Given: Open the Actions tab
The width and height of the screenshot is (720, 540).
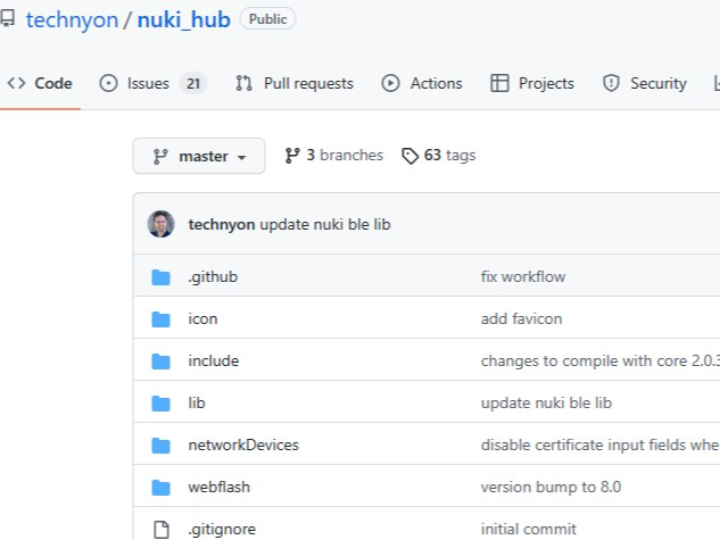Looking at the screenshot, I should coord(422,84).
